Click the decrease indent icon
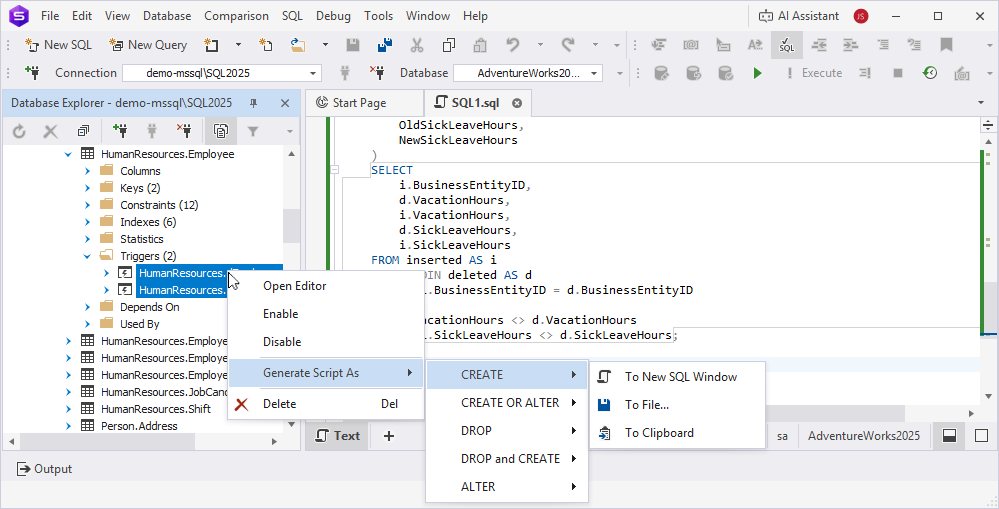Viewport: 999px width, 509px height. coord(819,45)
